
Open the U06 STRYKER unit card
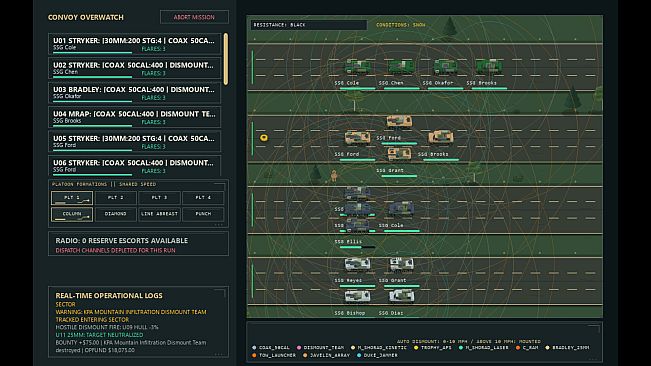135,166
